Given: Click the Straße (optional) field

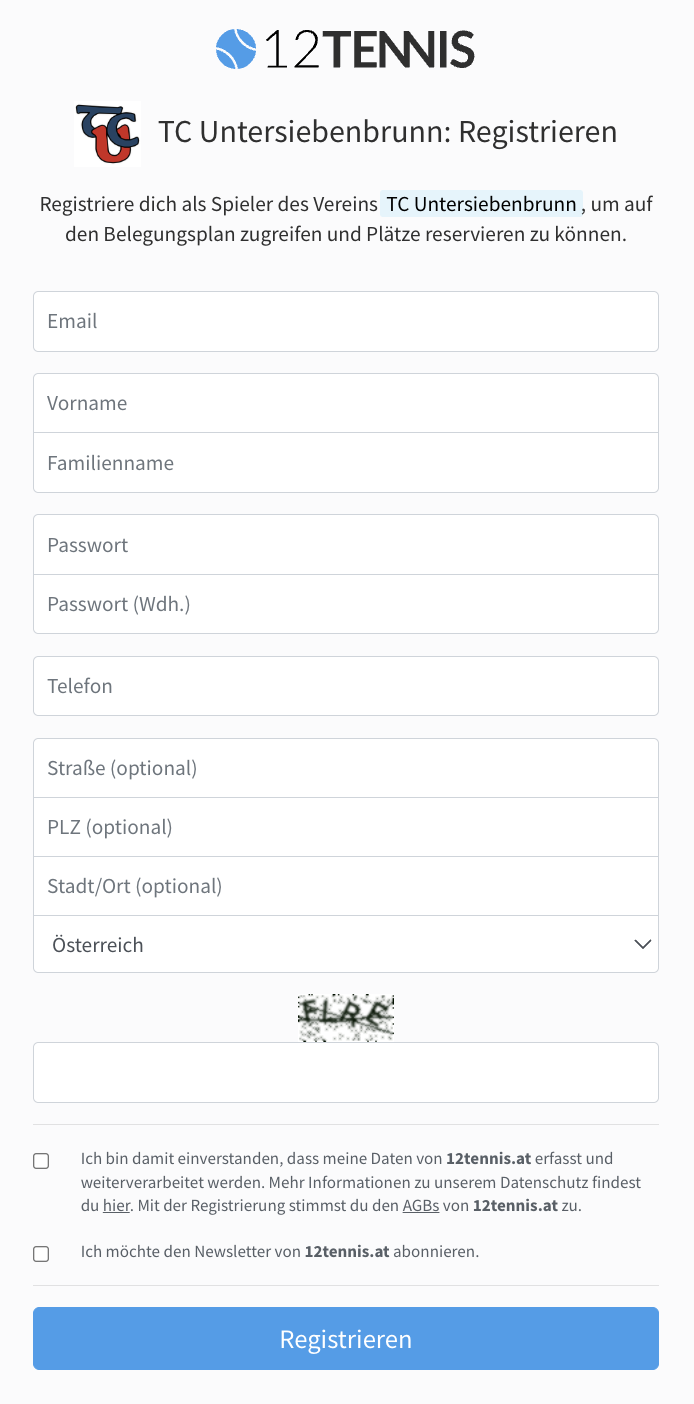Looking at the screenshot, I should tap(345, 767).
